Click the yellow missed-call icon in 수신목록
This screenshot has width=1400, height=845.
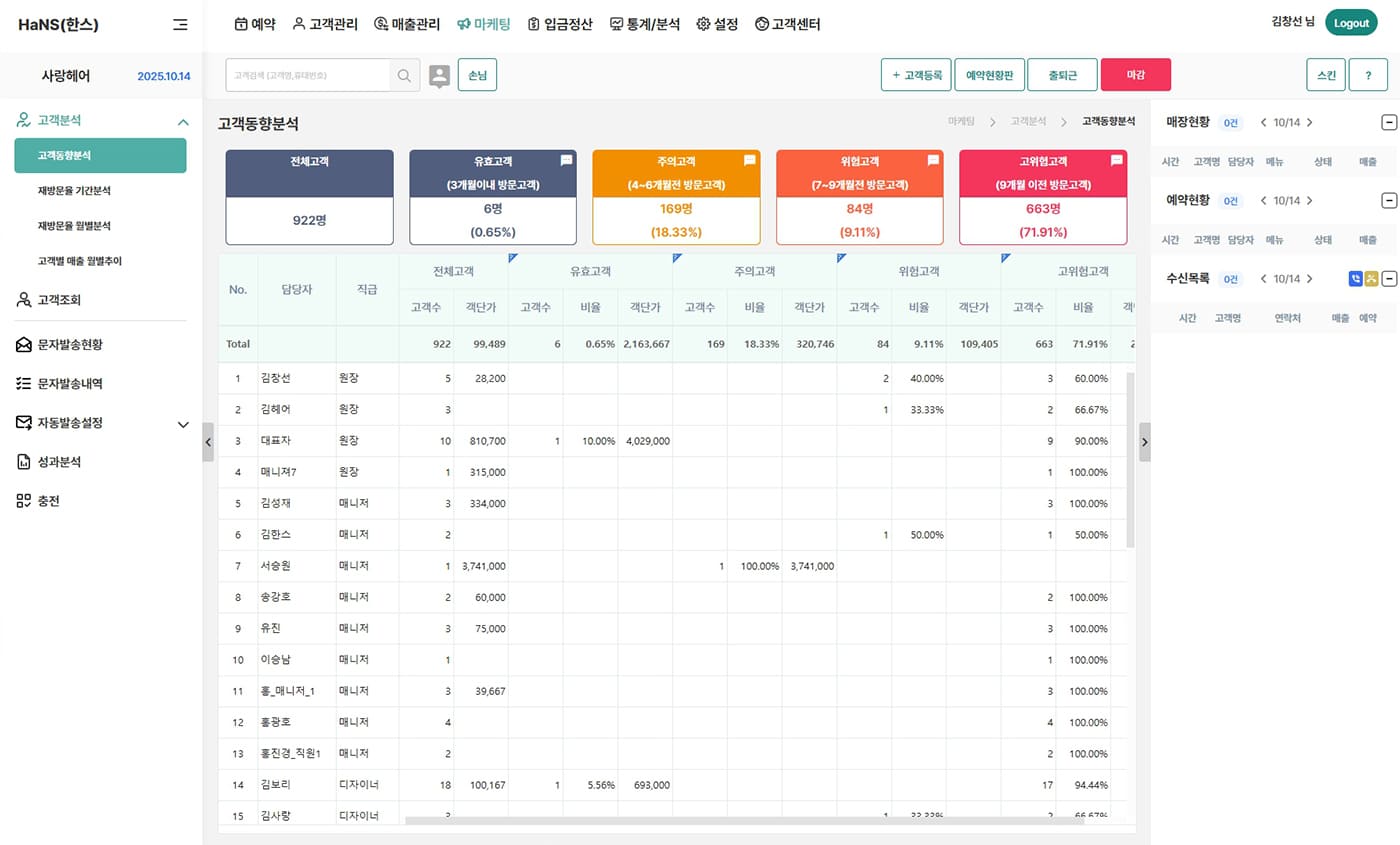(x=1371, y=279)
